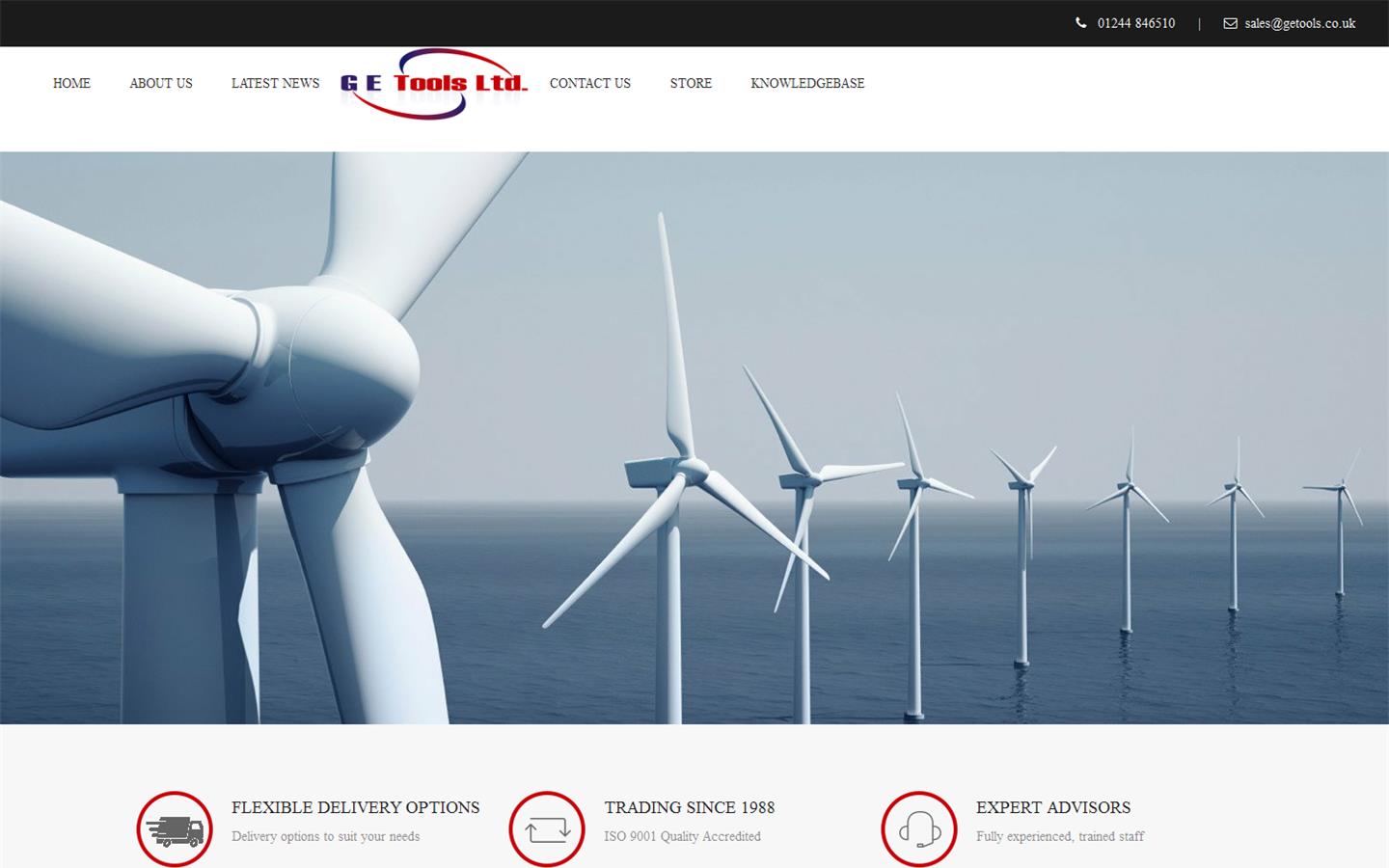This screenshot has width=1389, height=868.
Task: Click the headset icon beside Expert Advisors
Action: (x=918, y=828)
